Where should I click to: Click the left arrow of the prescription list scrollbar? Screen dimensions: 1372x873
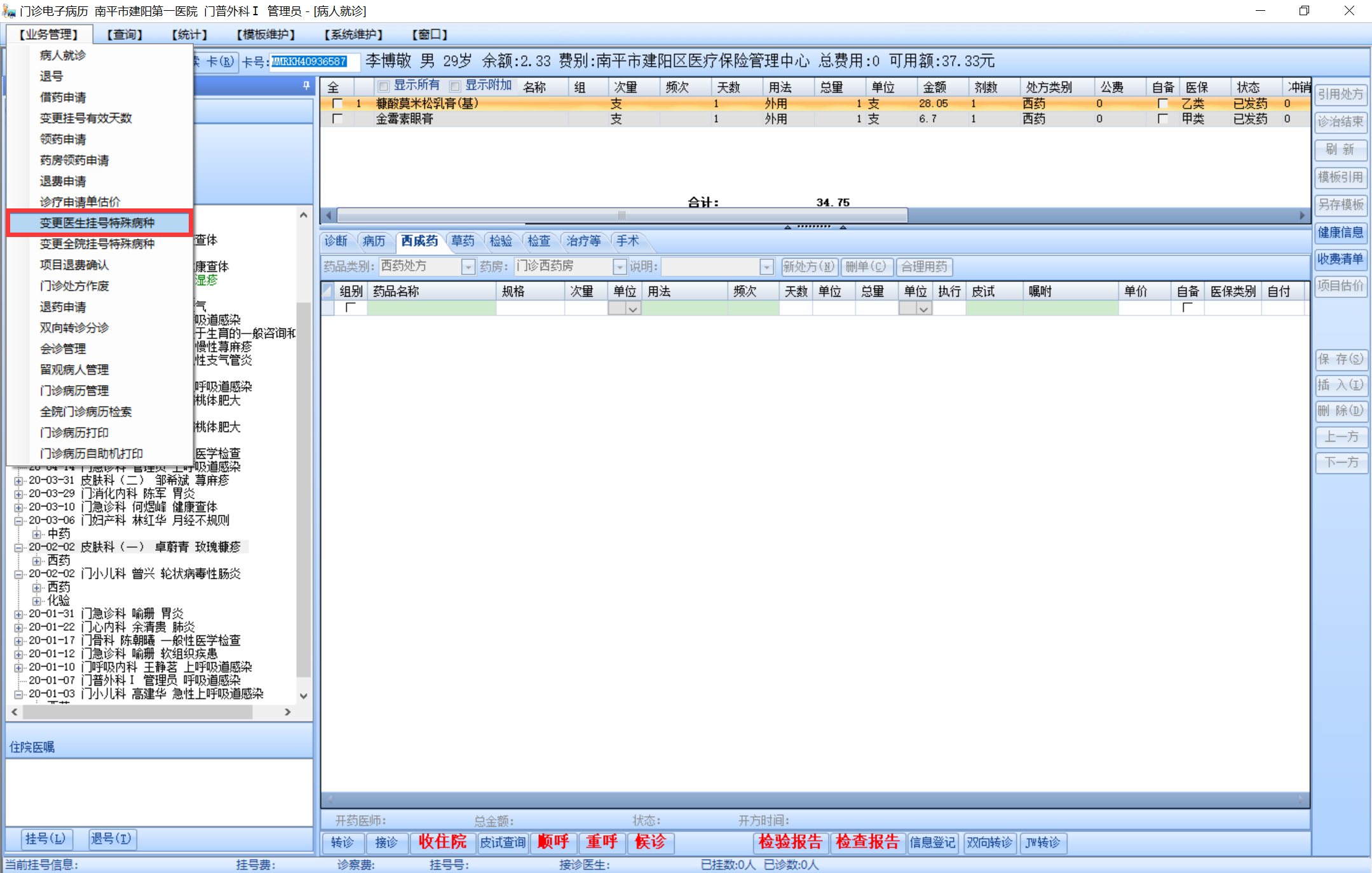329,215
